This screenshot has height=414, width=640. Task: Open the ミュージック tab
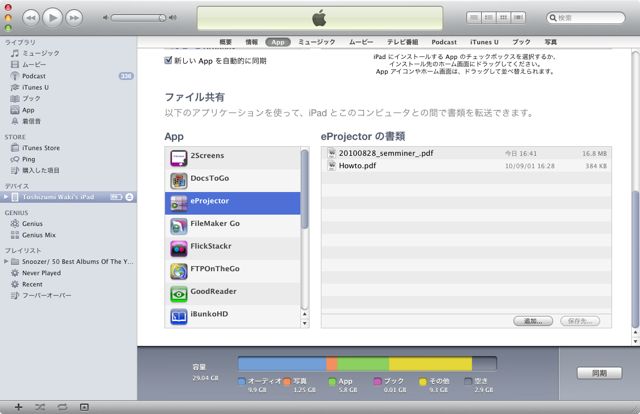tap(317, 42)
